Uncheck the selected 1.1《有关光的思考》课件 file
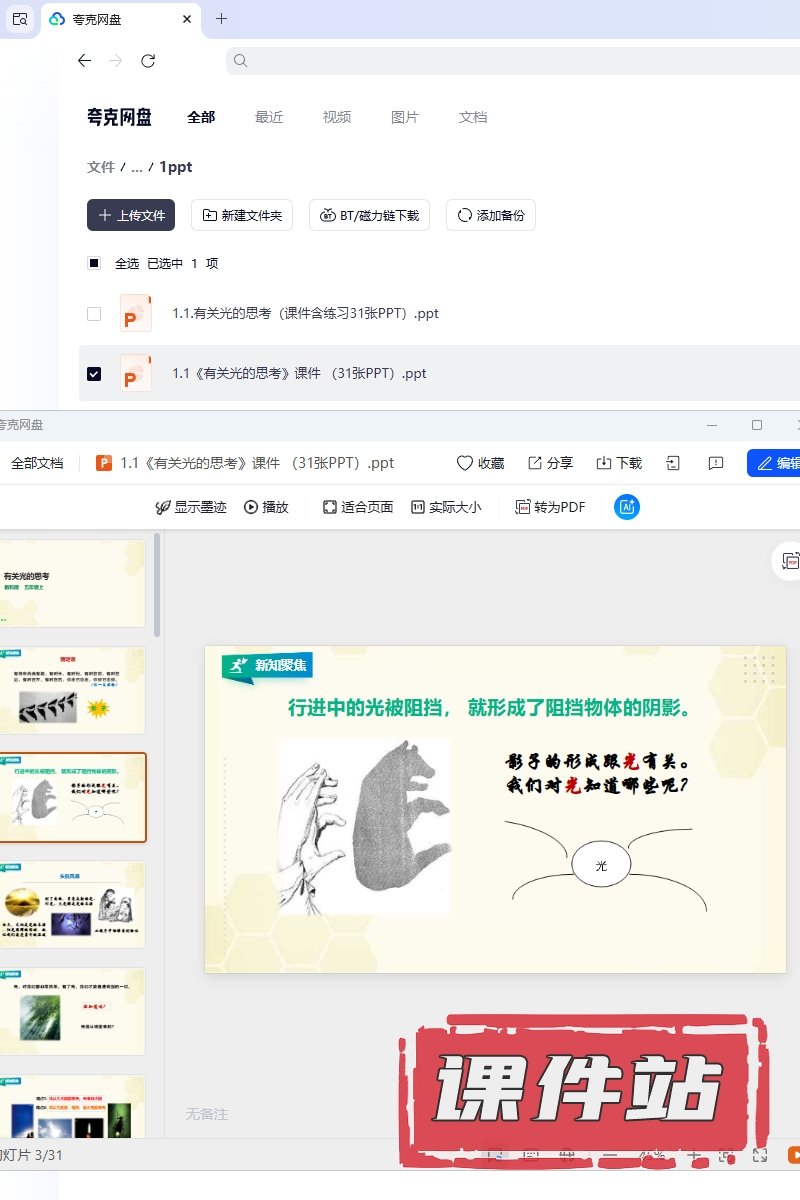The width and height of the screenshot is (800, 1200). click(x=94, y=374)
